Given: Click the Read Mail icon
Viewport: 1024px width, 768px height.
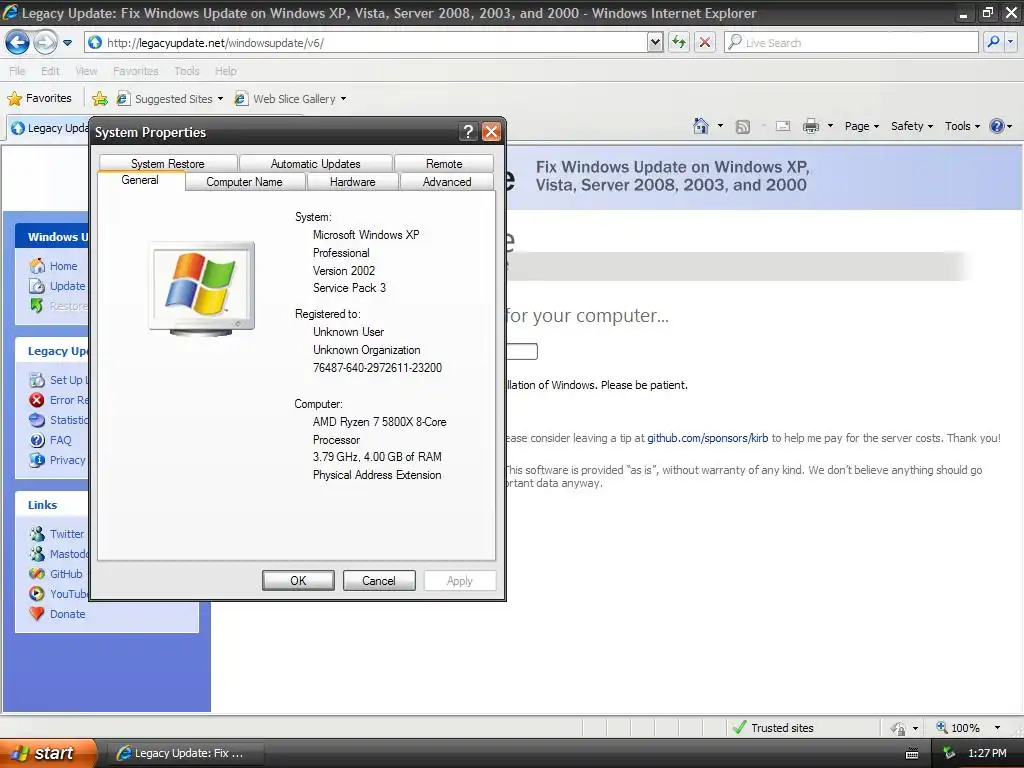Looking at the screenshot, I should tap(783, 126).
